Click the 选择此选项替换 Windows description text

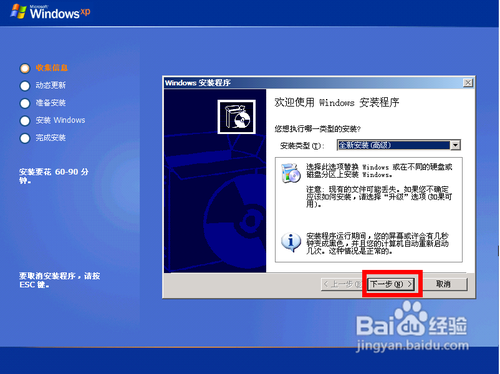pyautogui.click(x=379, y=171)
